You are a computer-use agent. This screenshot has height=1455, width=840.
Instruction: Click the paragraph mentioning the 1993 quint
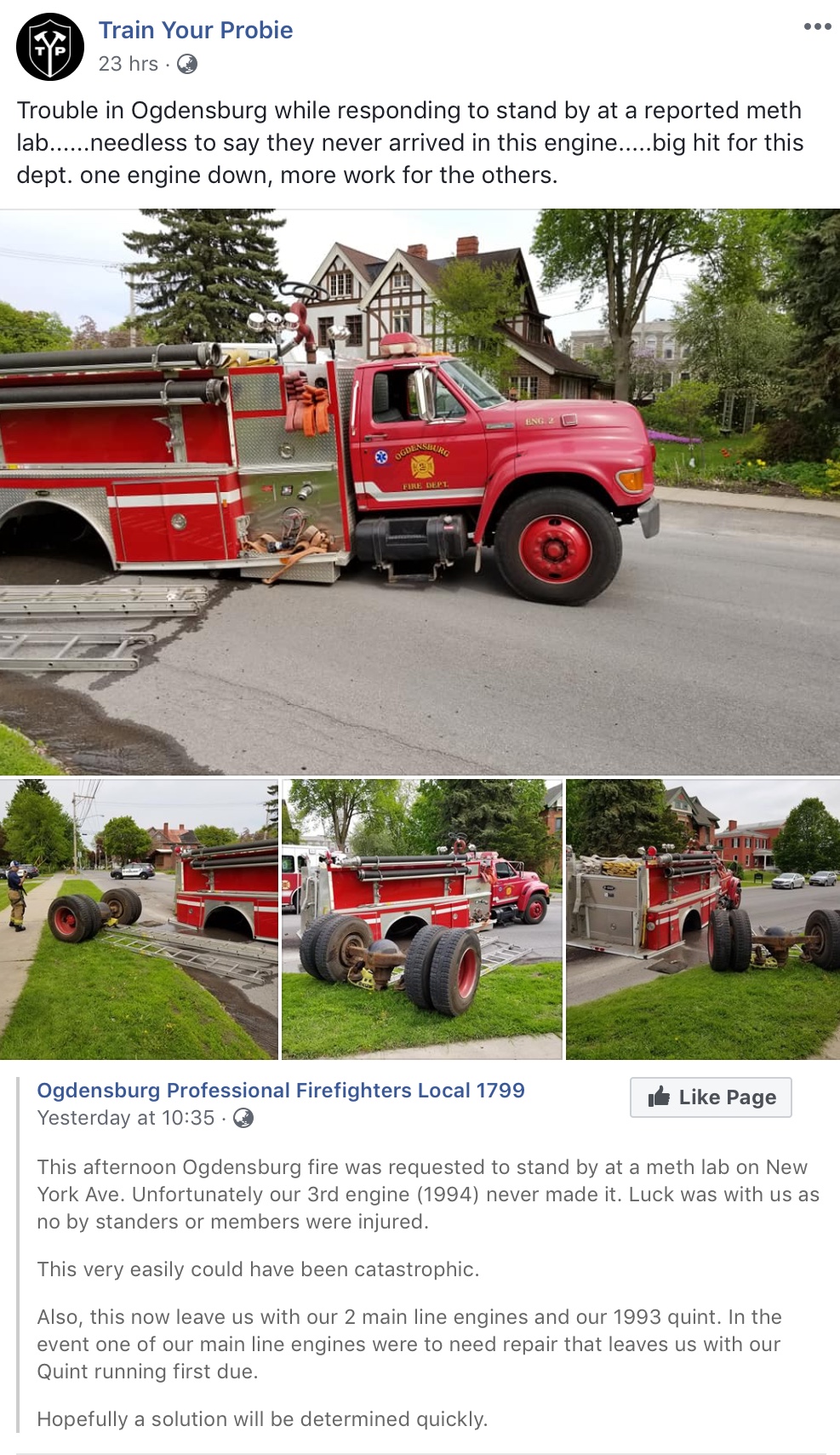[409, 1344]
